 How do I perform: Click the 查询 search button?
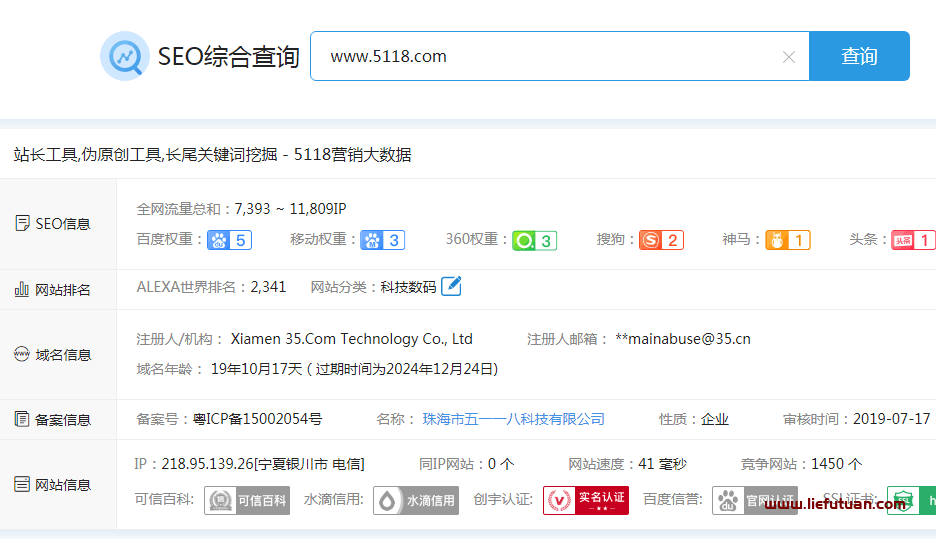pyautogui.click(x=859, y=56)
